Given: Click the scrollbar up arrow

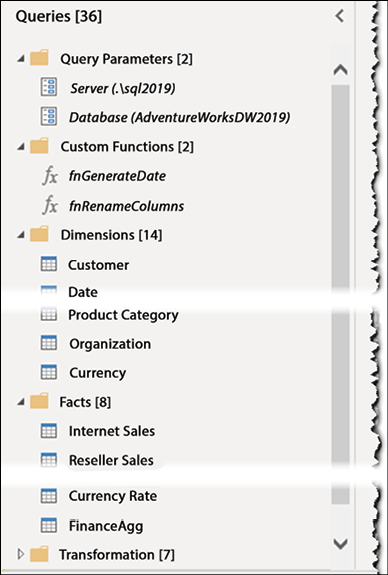Looking at the screenshot, I should click(x=341, y=70).
